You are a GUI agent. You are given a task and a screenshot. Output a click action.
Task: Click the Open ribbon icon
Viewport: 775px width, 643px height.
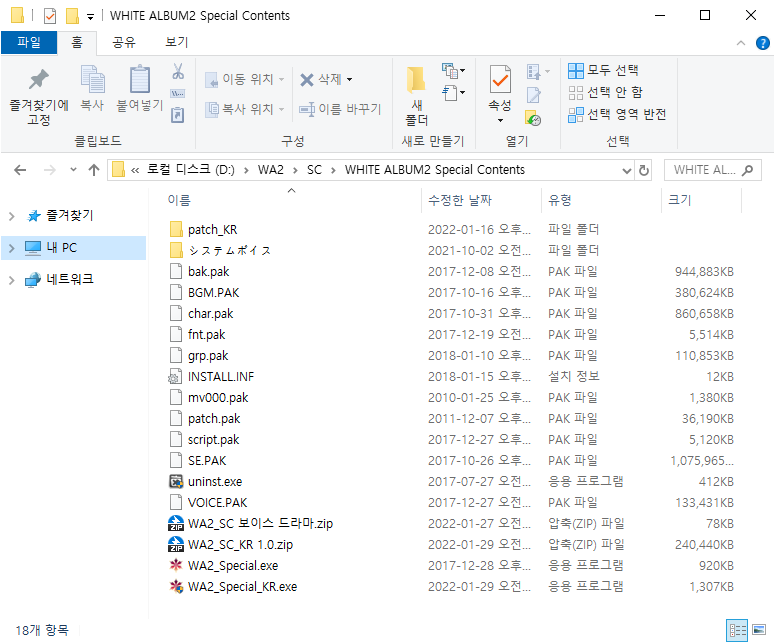(534, 72)
